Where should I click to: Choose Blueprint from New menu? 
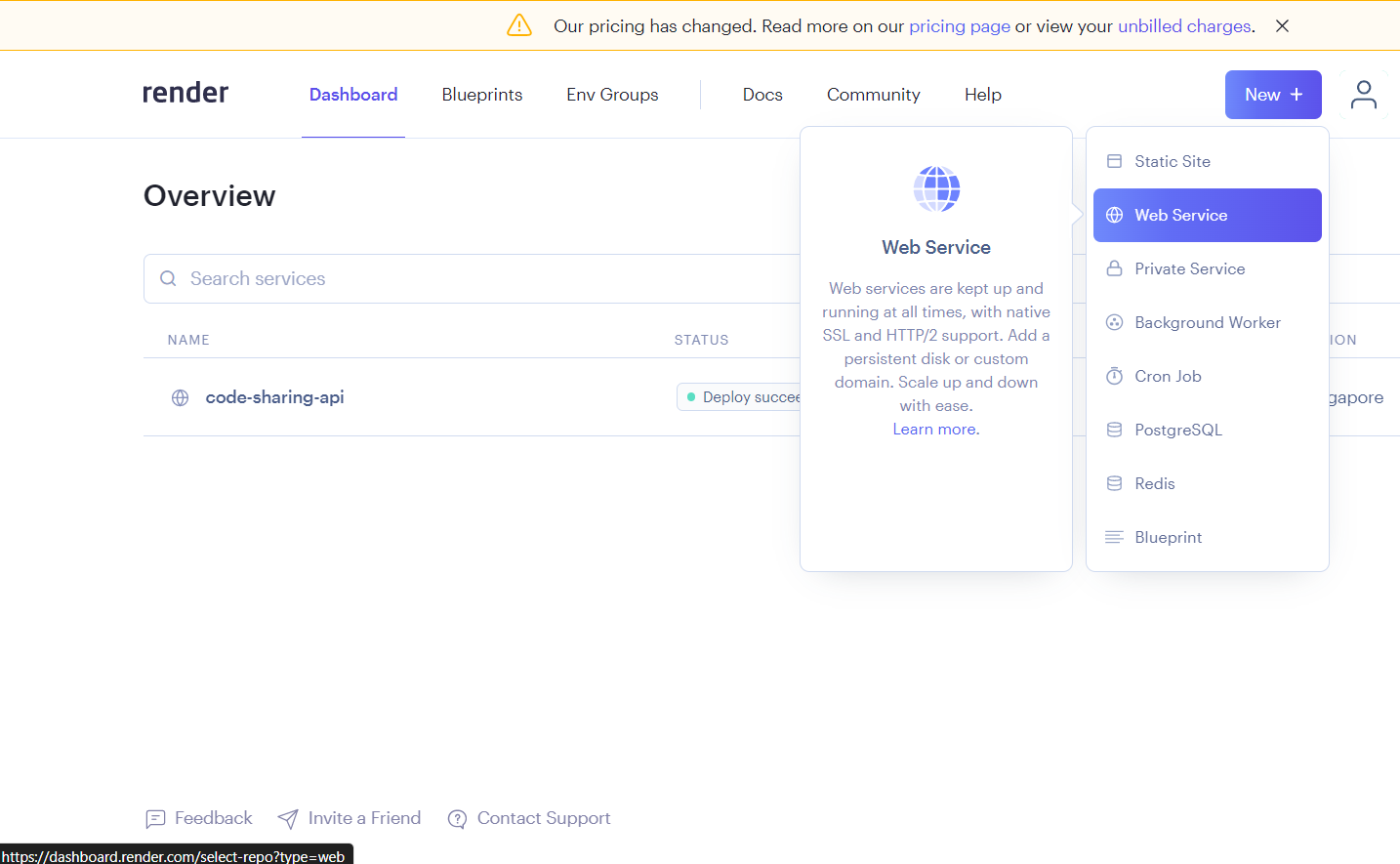(1208, 537)
